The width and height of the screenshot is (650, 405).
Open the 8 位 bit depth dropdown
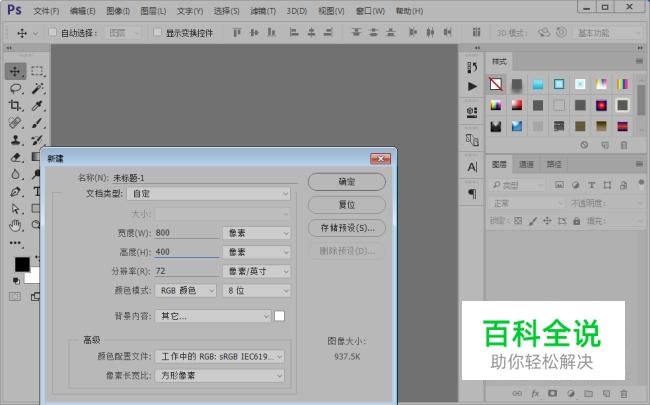coord(257,291)
